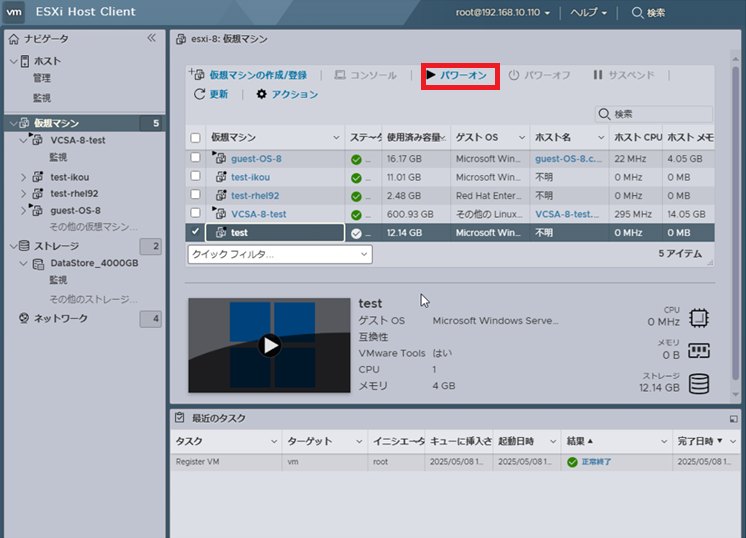The image size is (746, 538).
Task: Click the Power On (パワーオン) button
Action: [461, 75]
